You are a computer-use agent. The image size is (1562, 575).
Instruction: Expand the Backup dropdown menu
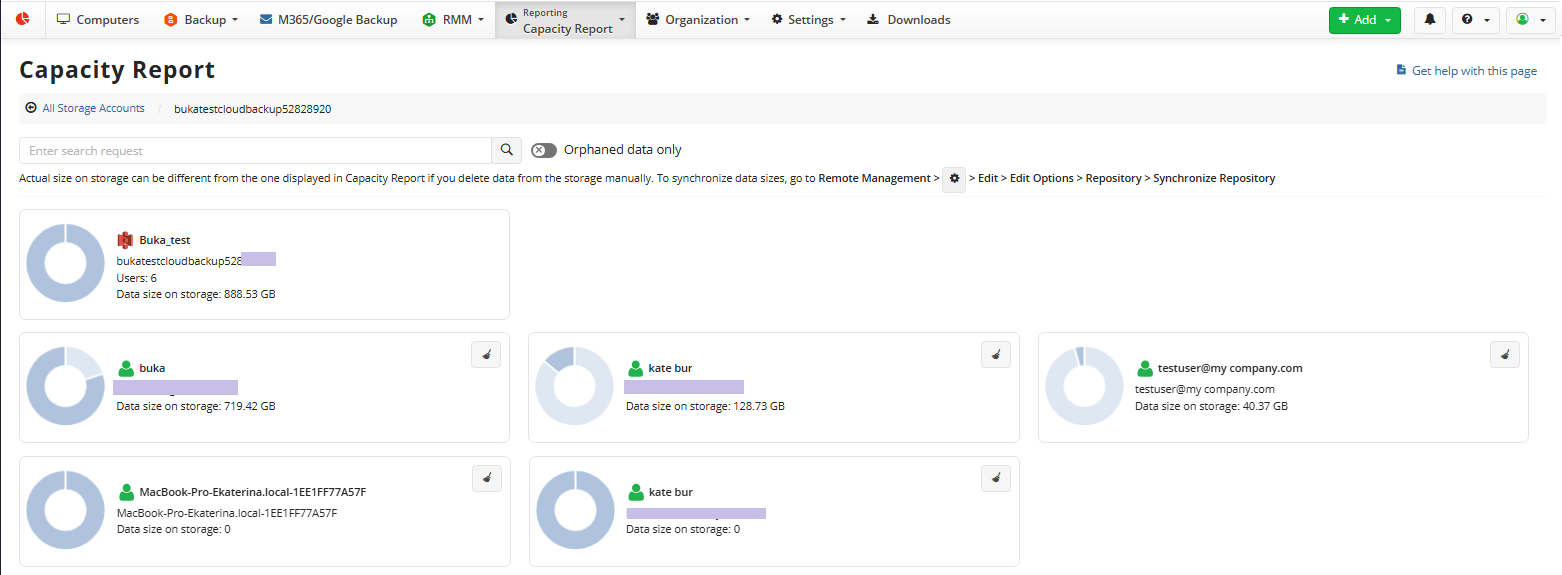pyautogui.click(x=201, y=20)
